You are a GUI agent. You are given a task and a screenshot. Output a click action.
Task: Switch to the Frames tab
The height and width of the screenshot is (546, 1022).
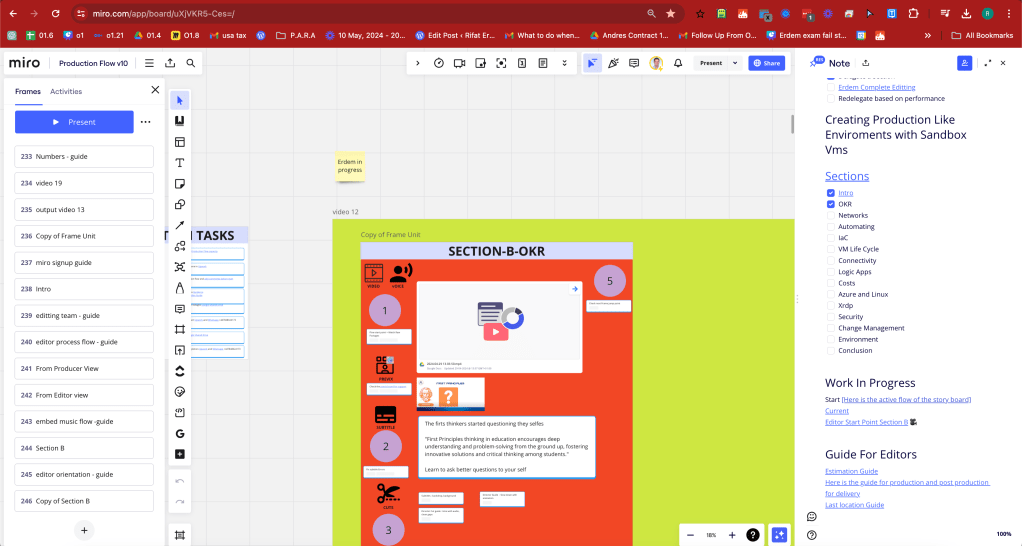click(28, 91)
